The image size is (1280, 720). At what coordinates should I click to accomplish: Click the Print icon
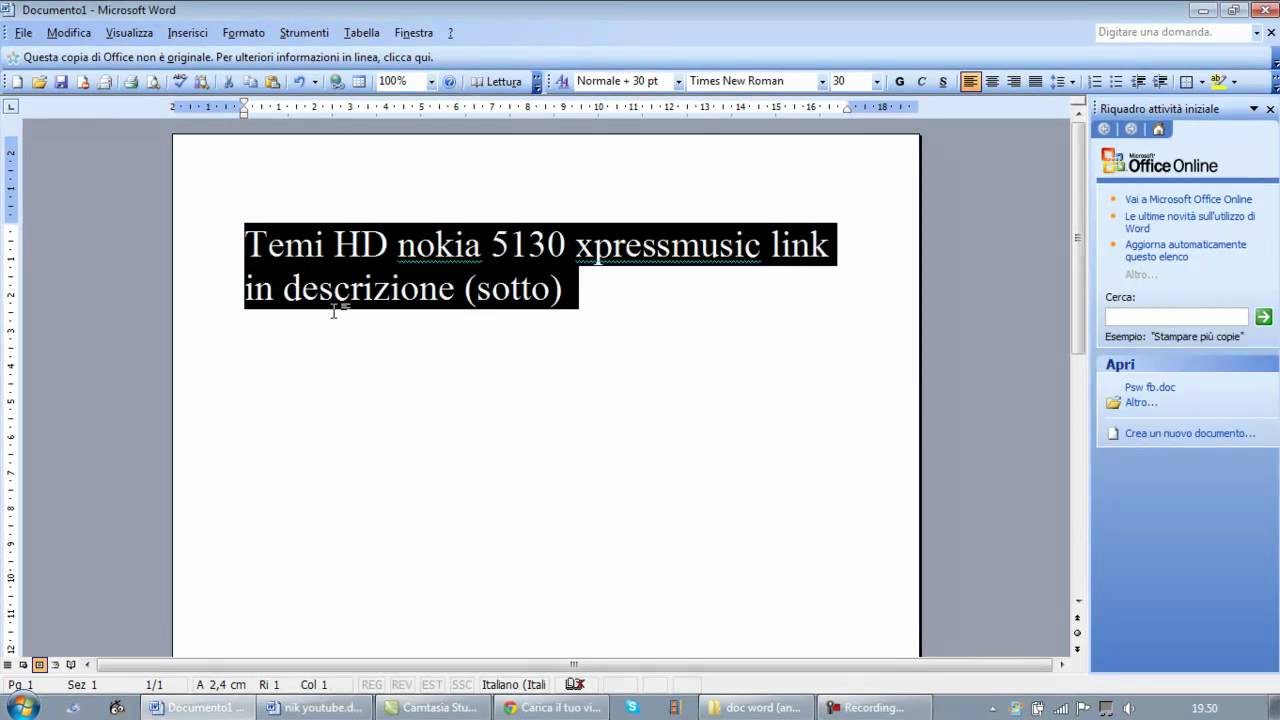pyautogui.click(x=131, y=82)
